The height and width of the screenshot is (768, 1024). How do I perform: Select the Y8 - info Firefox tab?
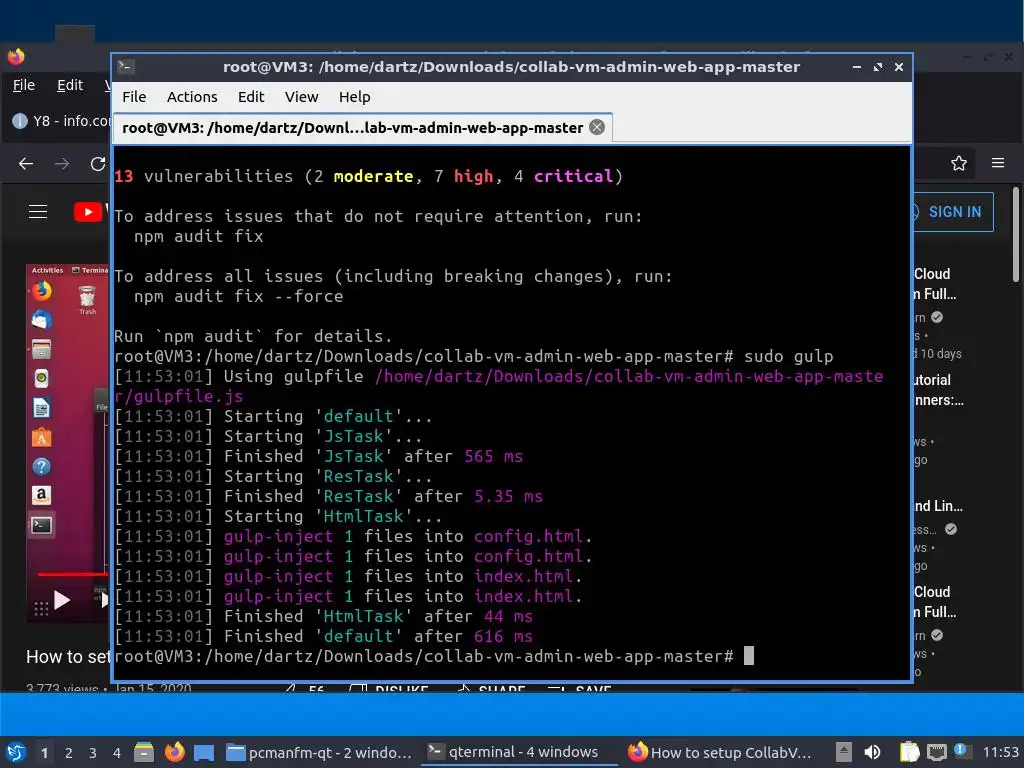click(x=61, y=121)
